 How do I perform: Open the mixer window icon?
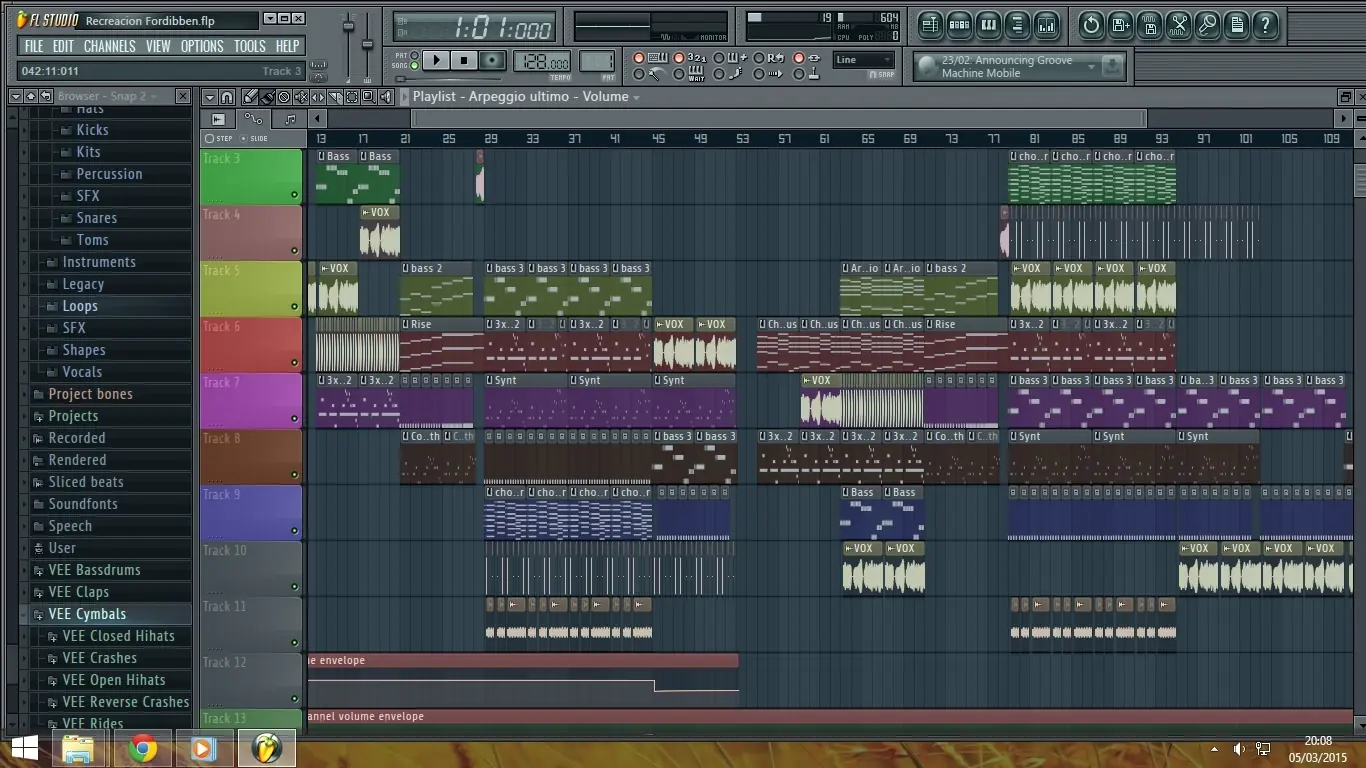tap(1046, 25)
